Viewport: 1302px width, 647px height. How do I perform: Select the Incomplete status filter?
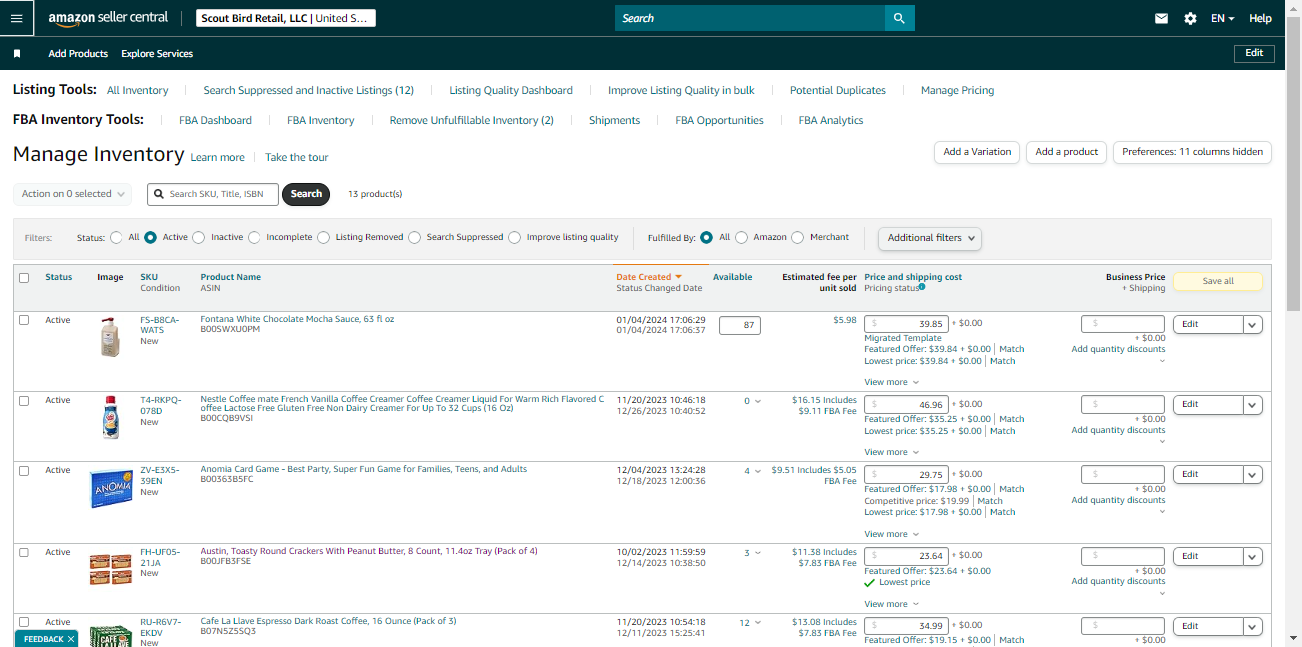(254, 237)
